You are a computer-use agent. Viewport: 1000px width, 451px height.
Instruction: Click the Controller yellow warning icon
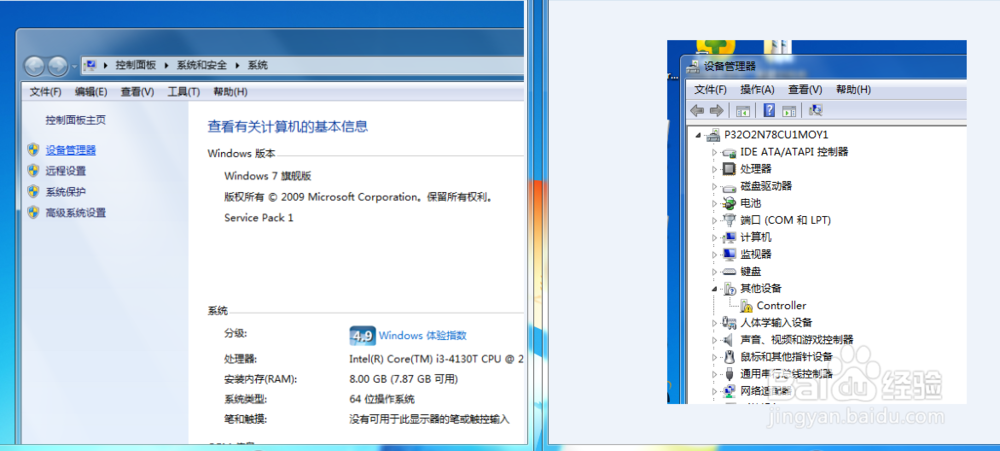pyautogui.click(x=746, y=306)
